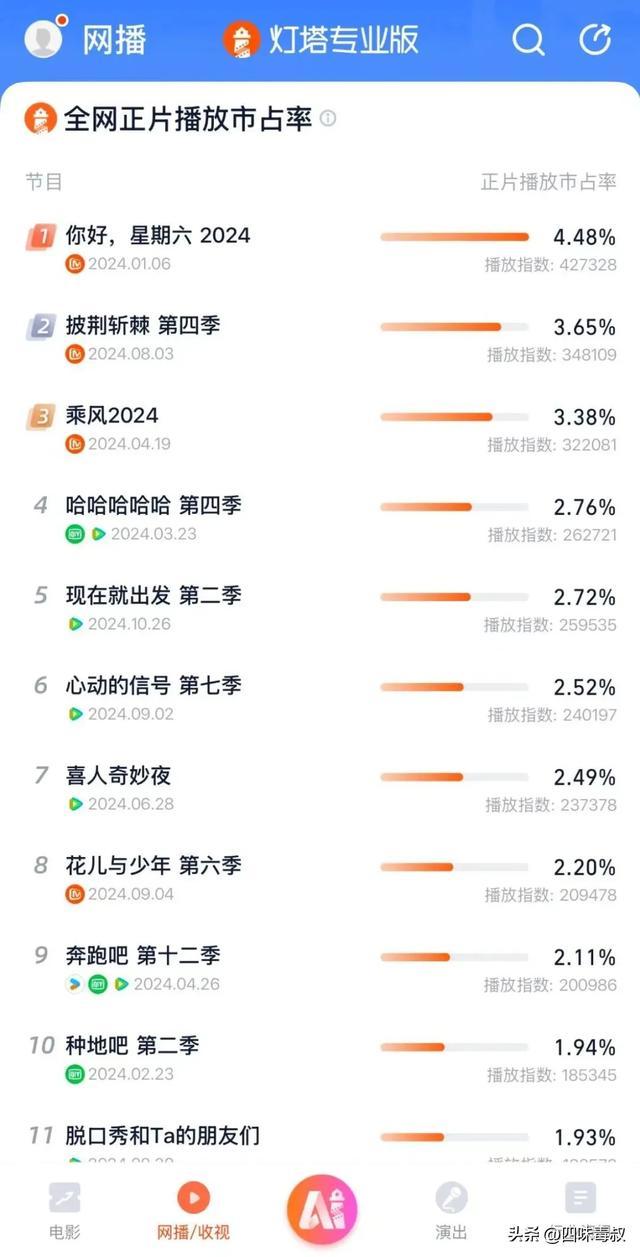Tap the 电影 tab icon

[65, 1197]
